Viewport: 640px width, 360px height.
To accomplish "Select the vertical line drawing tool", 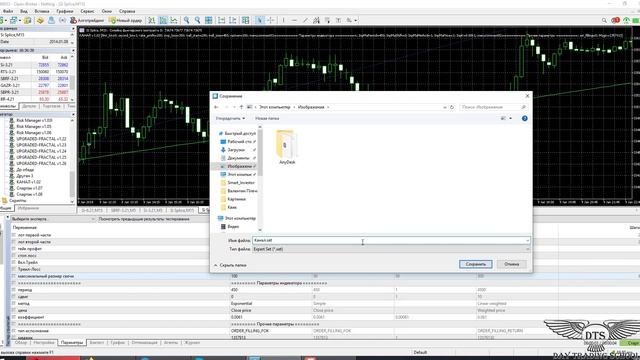I will [x=283, y=20].
